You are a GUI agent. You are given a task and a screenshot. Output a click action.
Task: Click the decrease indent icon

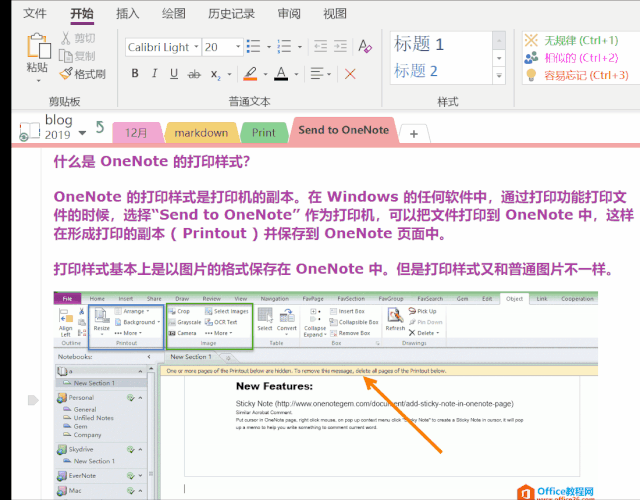click(x=320, y=47)
